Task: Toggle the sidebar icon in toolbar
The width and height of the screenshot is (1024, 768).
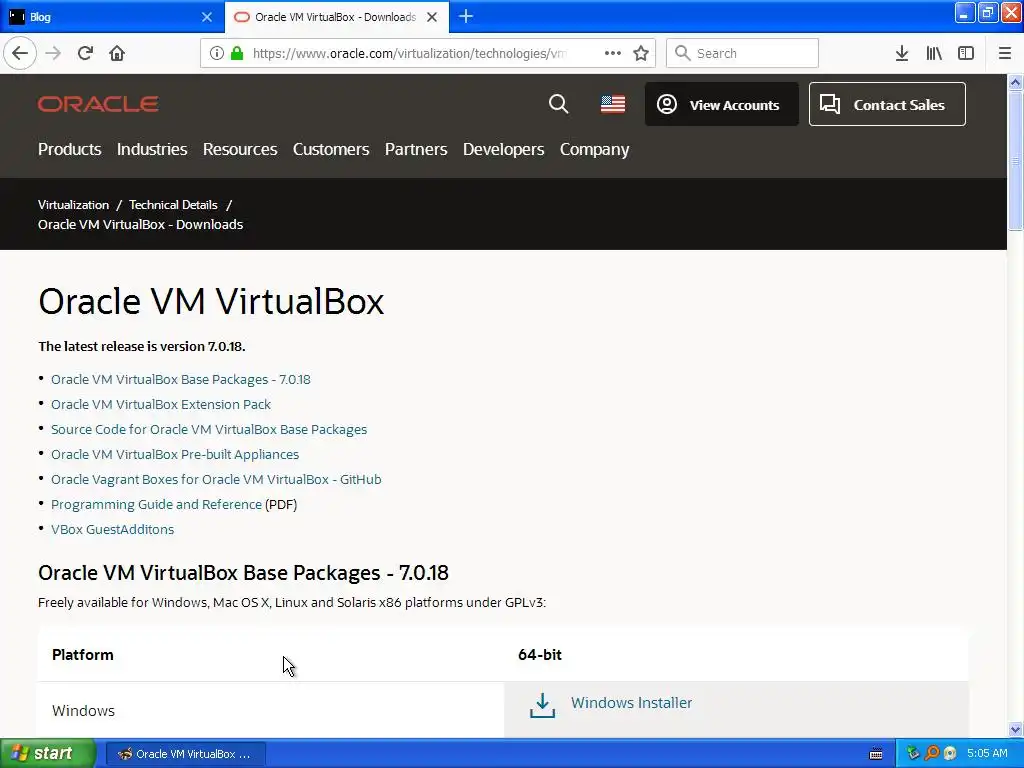Action: click(x=966, y=53)
